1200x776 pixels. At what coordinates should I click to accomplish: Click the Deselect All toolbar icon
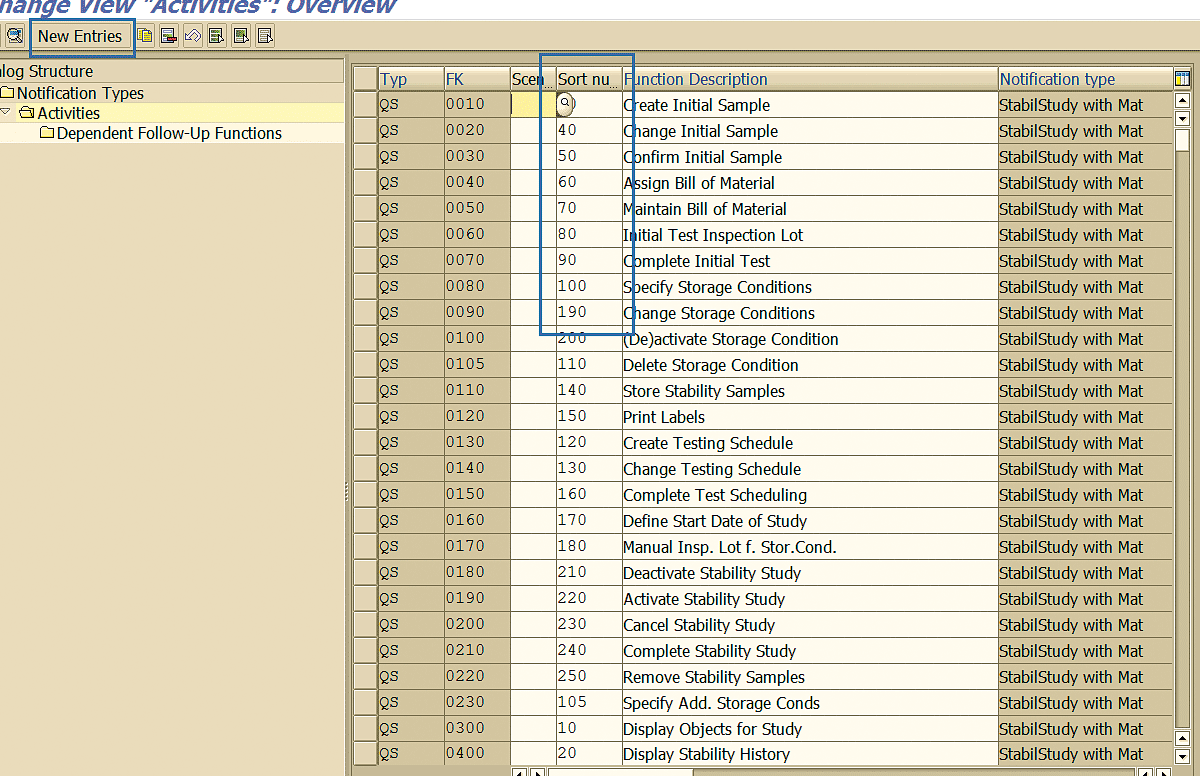[265, 36]
